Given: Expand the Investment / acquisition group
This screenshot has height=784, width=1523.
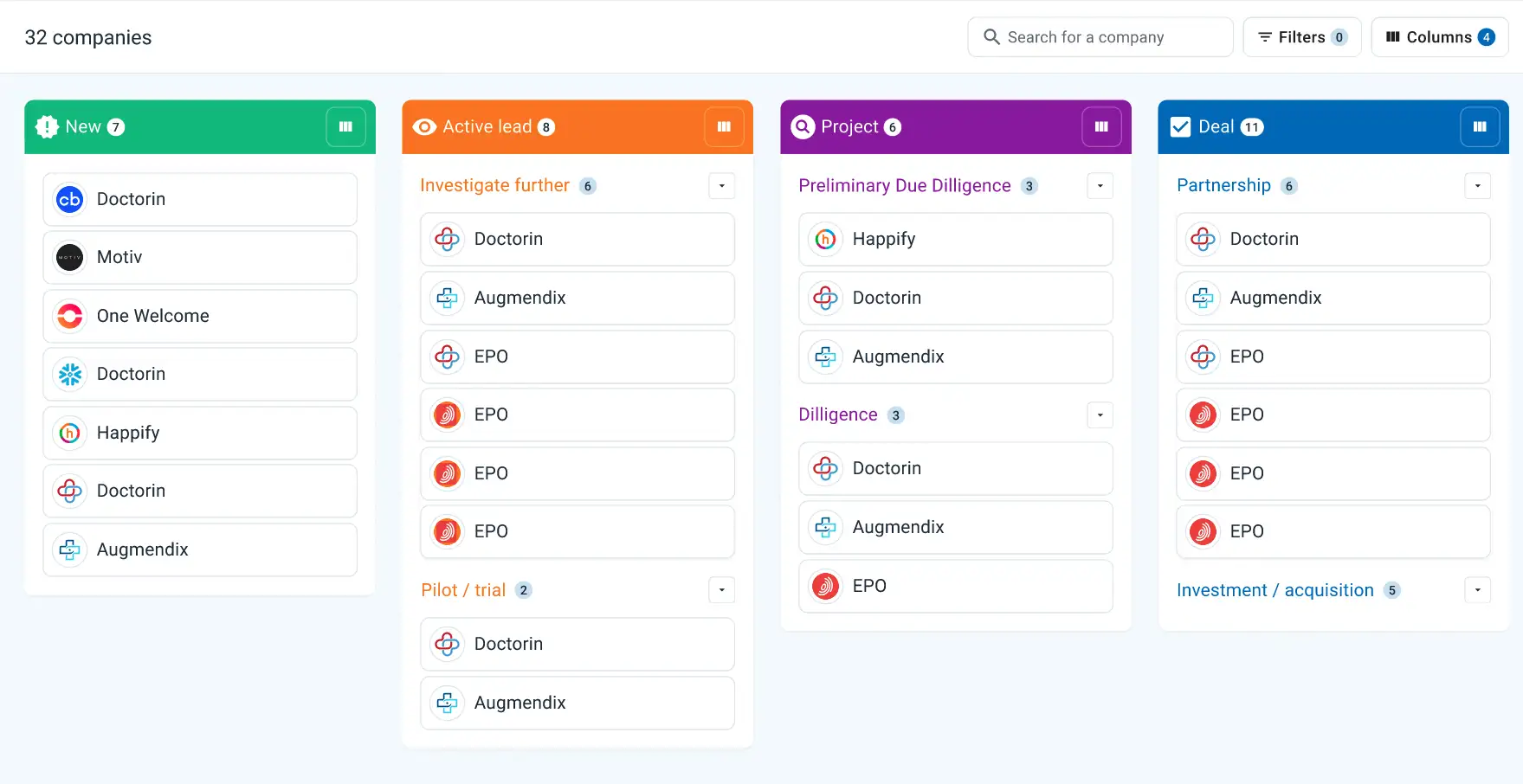Looking at the screenshot, I should coord(1478,590).
